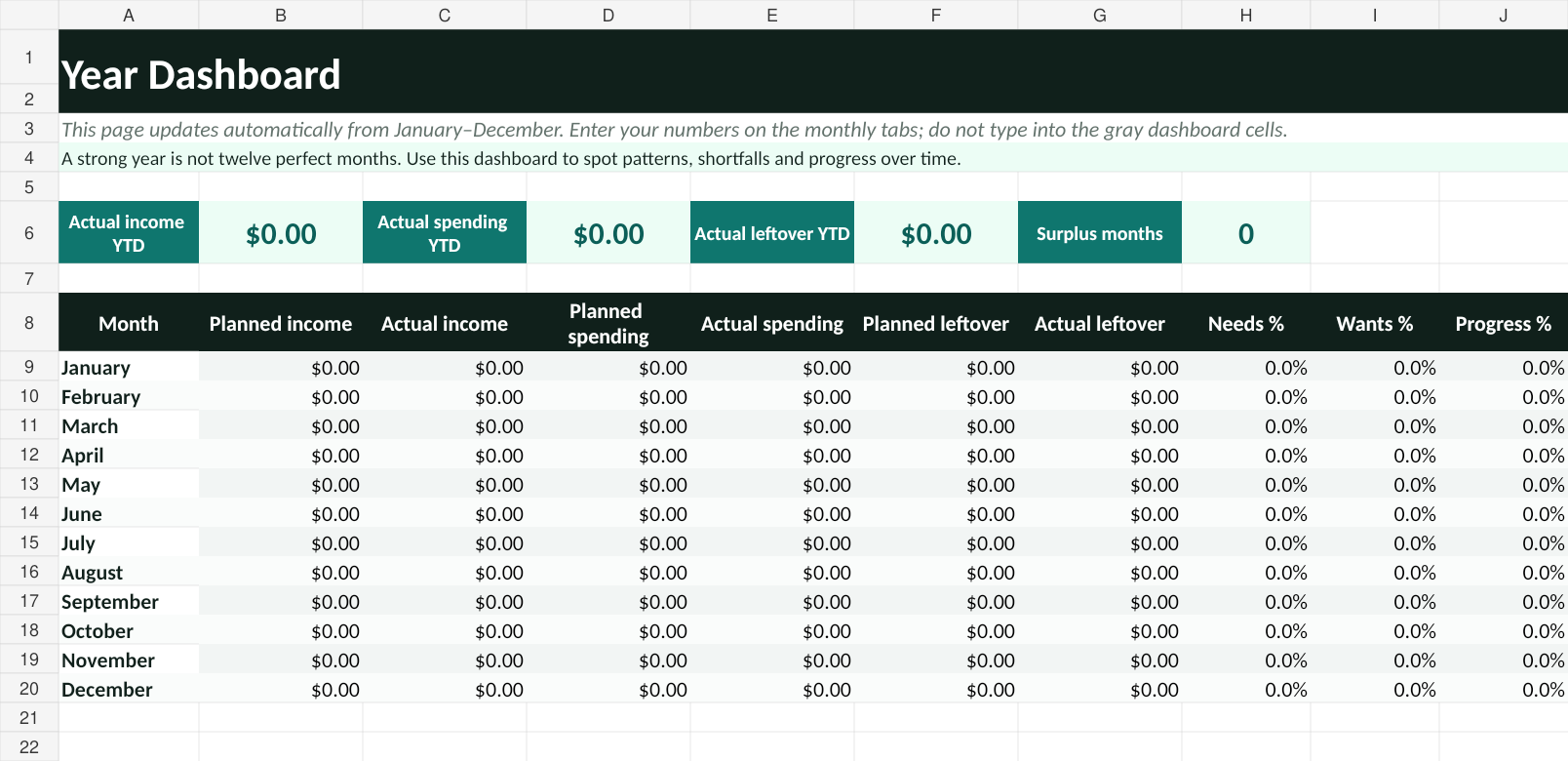
Task: Click the 'Wants %' table header
Action: [x=1375, y=323]
